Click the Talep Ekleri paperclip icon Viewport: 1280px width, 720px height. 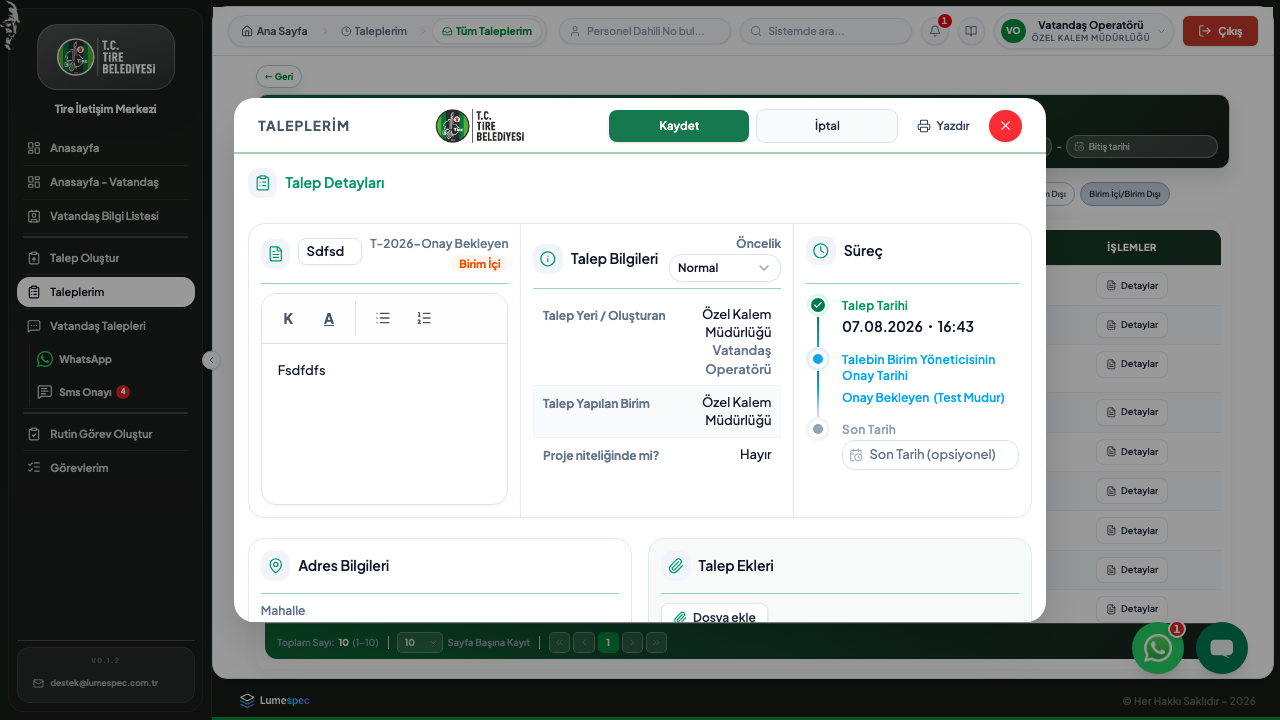pyautogui.click(x=676, y=566)
